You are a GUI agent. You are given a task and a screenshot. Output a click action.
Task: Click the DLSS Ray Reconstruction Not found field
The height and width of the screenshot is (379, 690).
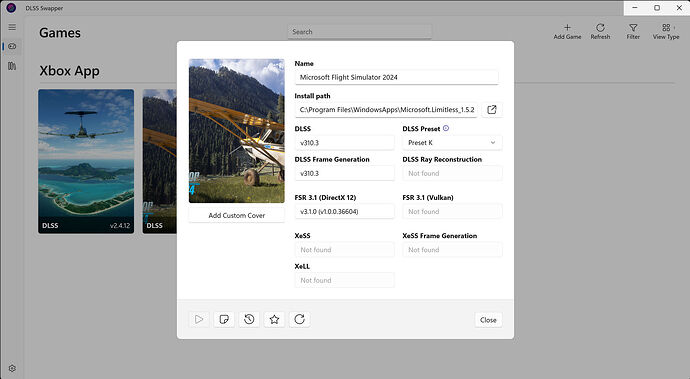pyautogui.click(x=452, y=173)
